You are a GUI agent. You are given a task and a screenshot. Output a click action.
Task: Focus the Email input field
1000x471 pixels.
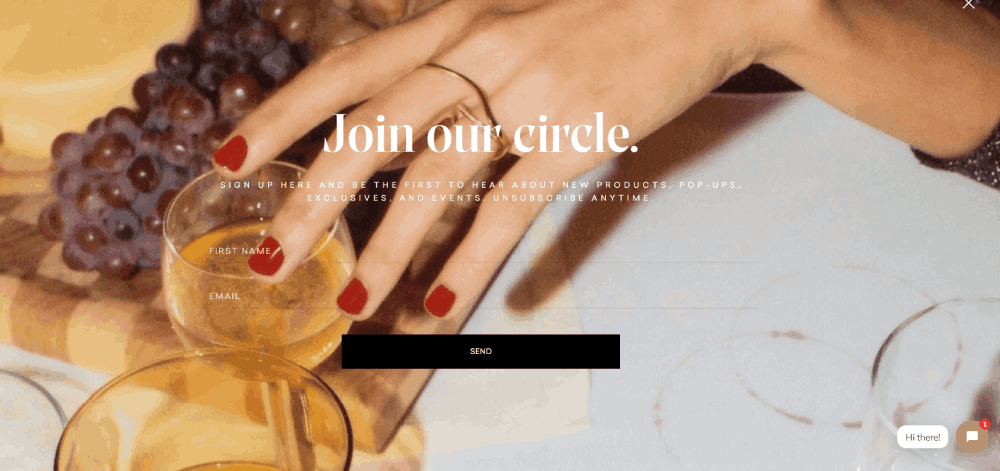pyautogui.click(x=483, y=296)
